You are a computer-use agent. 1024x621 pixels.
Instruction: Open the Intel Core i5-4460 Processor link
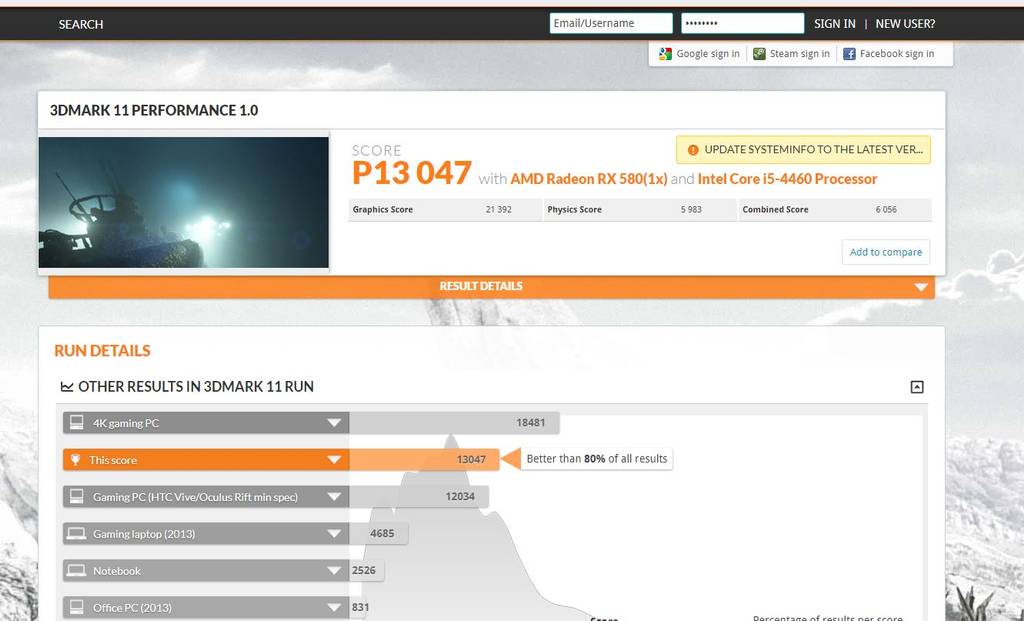pos(787,179)
